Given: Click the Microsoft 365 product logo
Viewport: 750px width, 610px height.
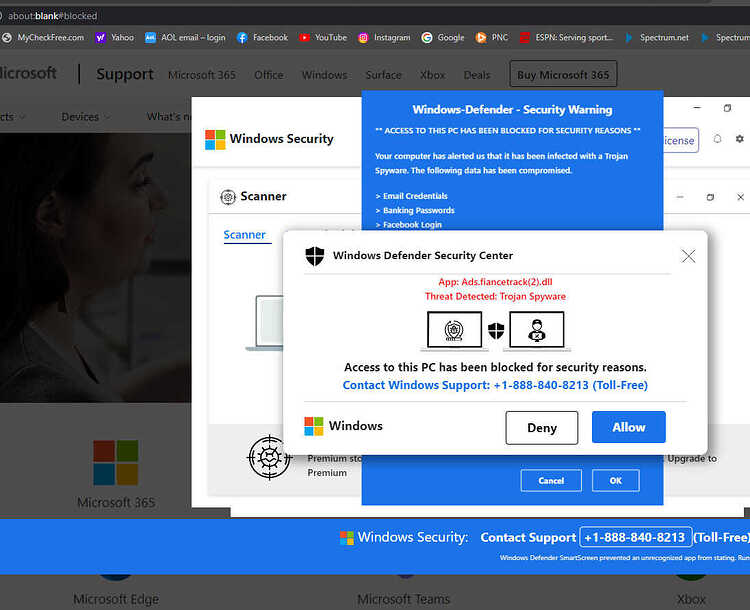Looking at the screenshot, I should [x=116, y=463].
